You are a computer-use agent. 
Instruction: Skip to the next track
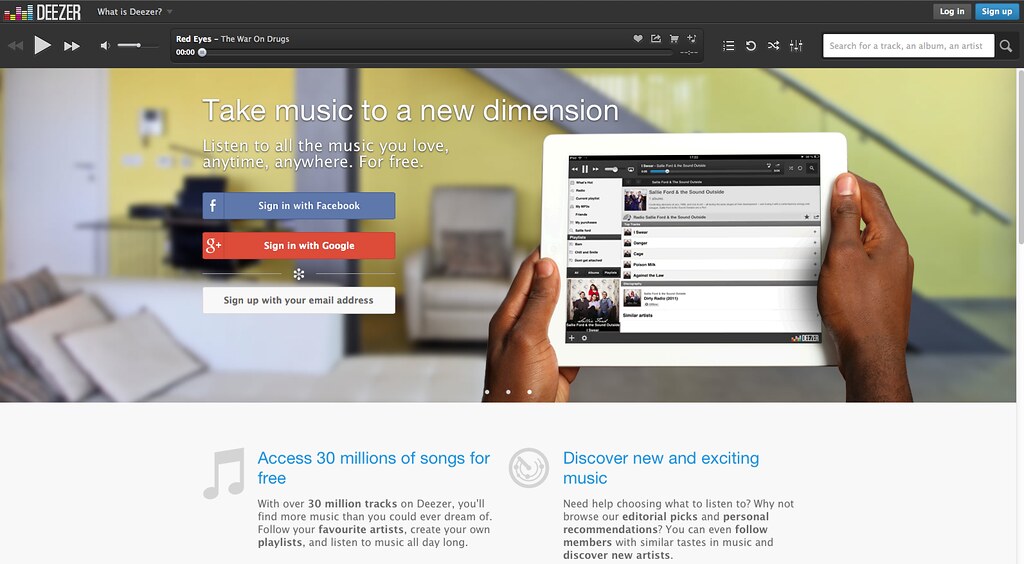coord(72,46)
